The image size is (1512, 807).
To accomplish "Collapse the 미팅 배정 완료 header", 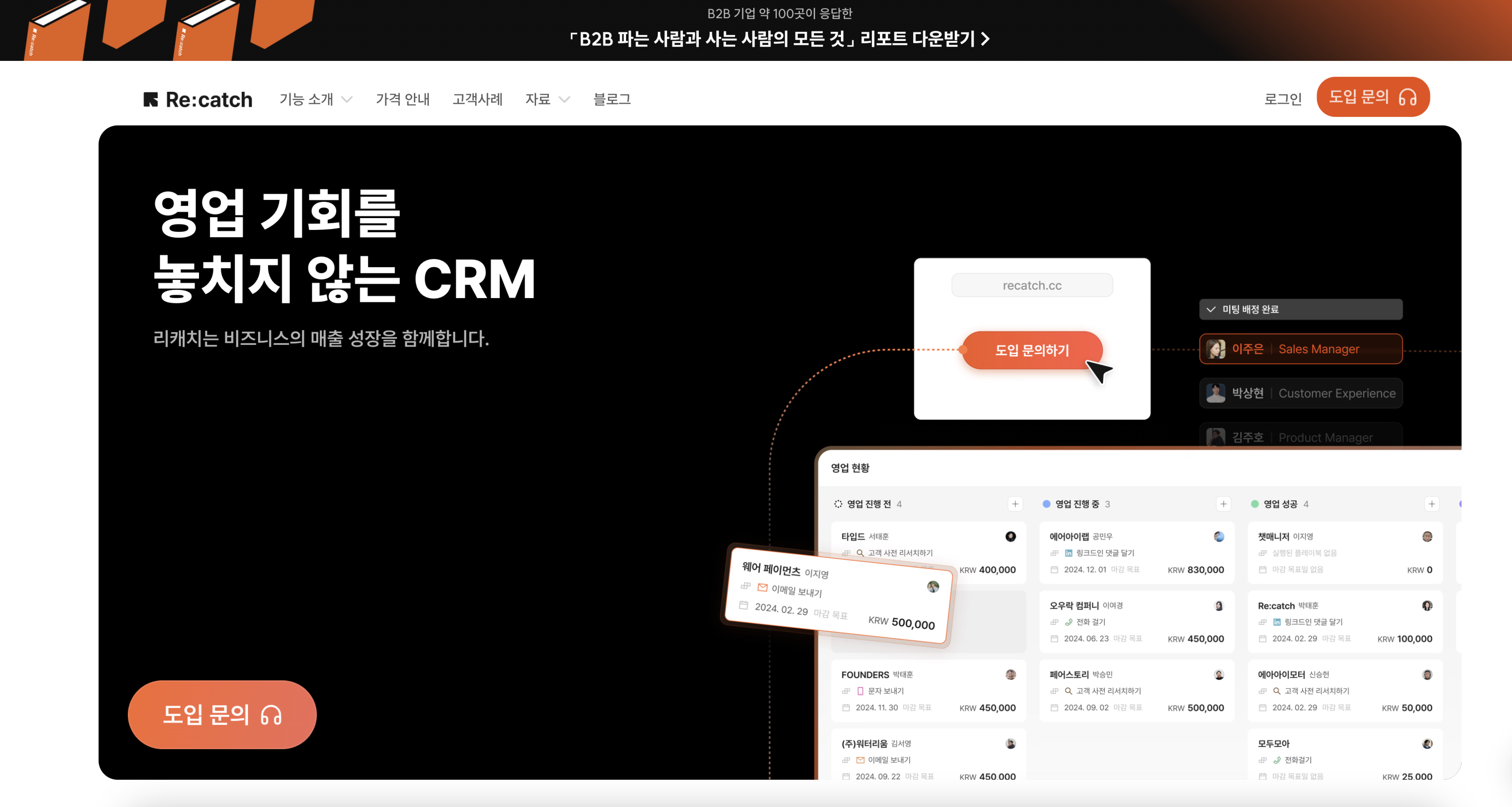I will (x=1211, y=309).
